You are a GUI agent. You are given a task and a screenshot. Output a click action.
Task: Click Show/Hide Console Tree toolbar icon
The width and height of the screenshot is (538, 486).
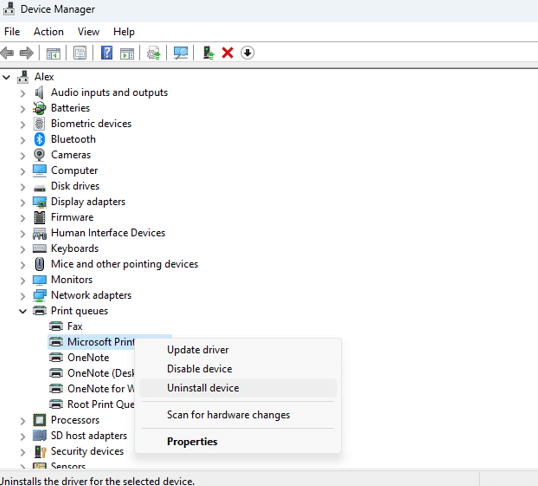(x=53, y=53)
